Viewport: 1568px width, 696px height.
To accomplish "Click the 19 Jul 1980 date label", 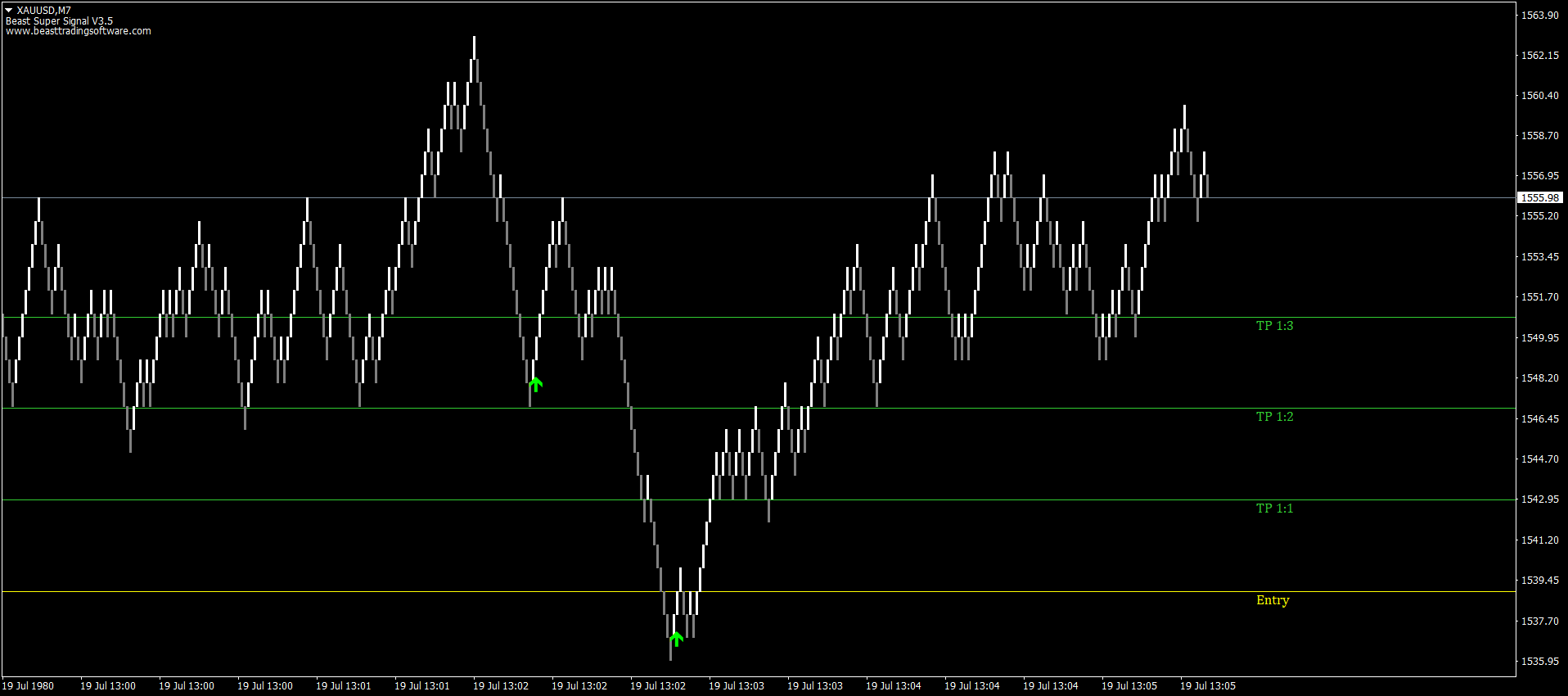I will [x=28, y=686].
